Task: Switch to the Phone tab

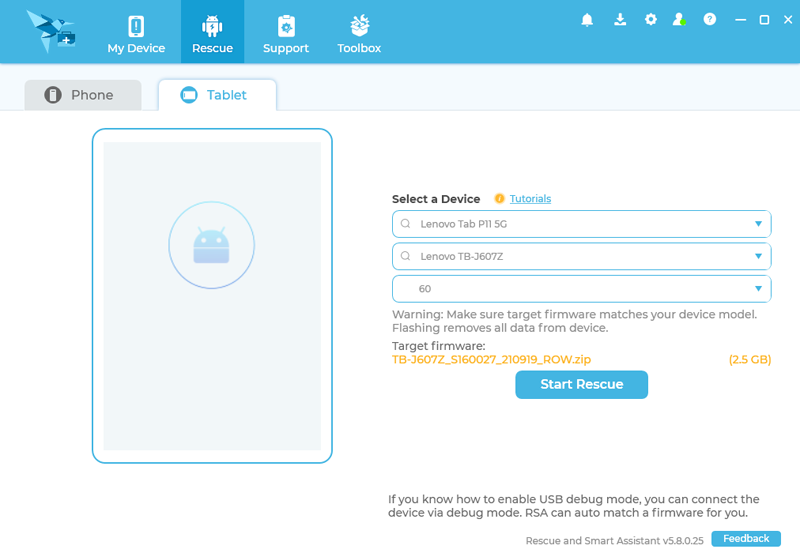Action: [x=83, y=95]
